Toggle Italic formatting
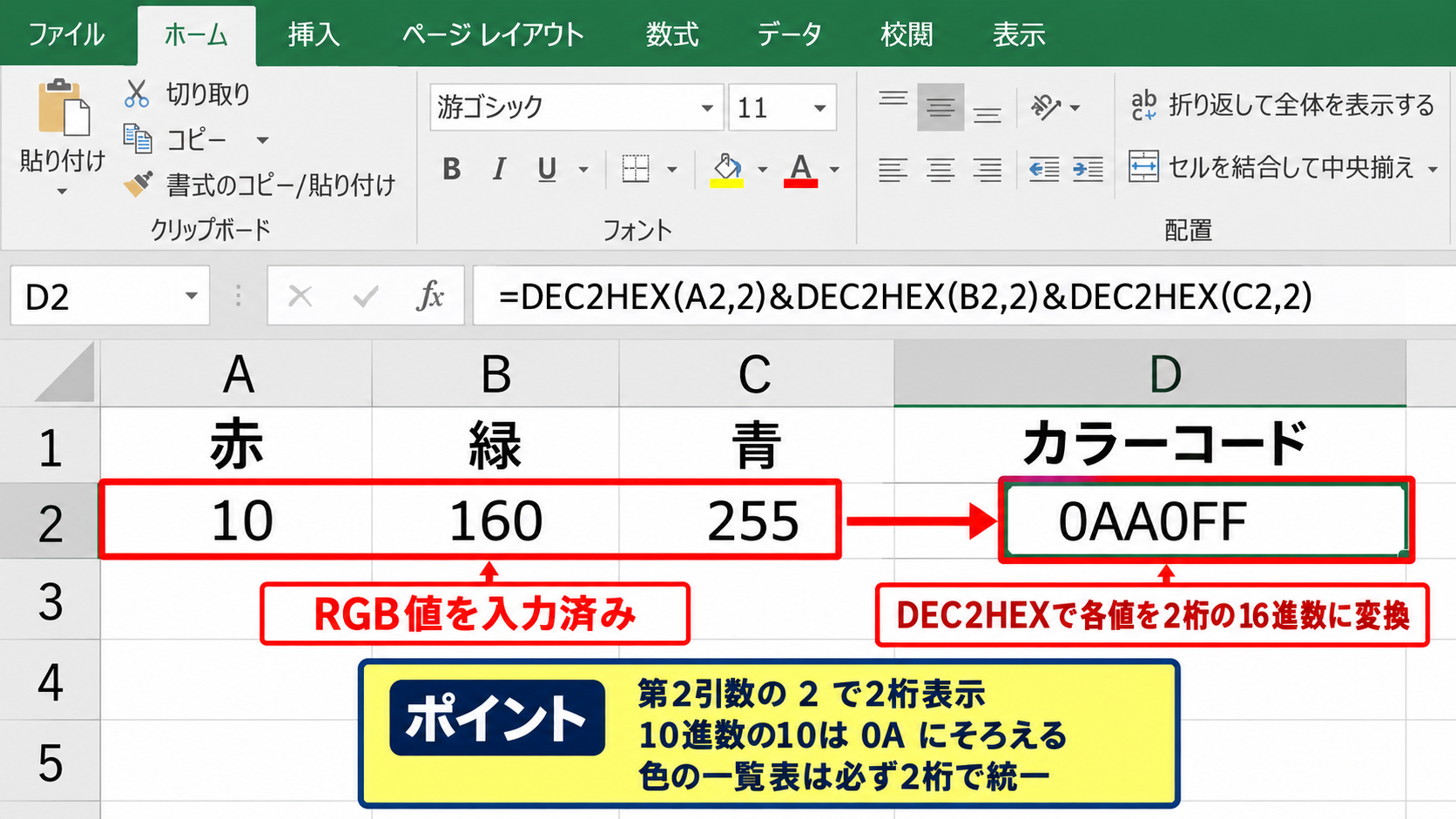The height and width of the screenshot is (819, 1456). 499,169
